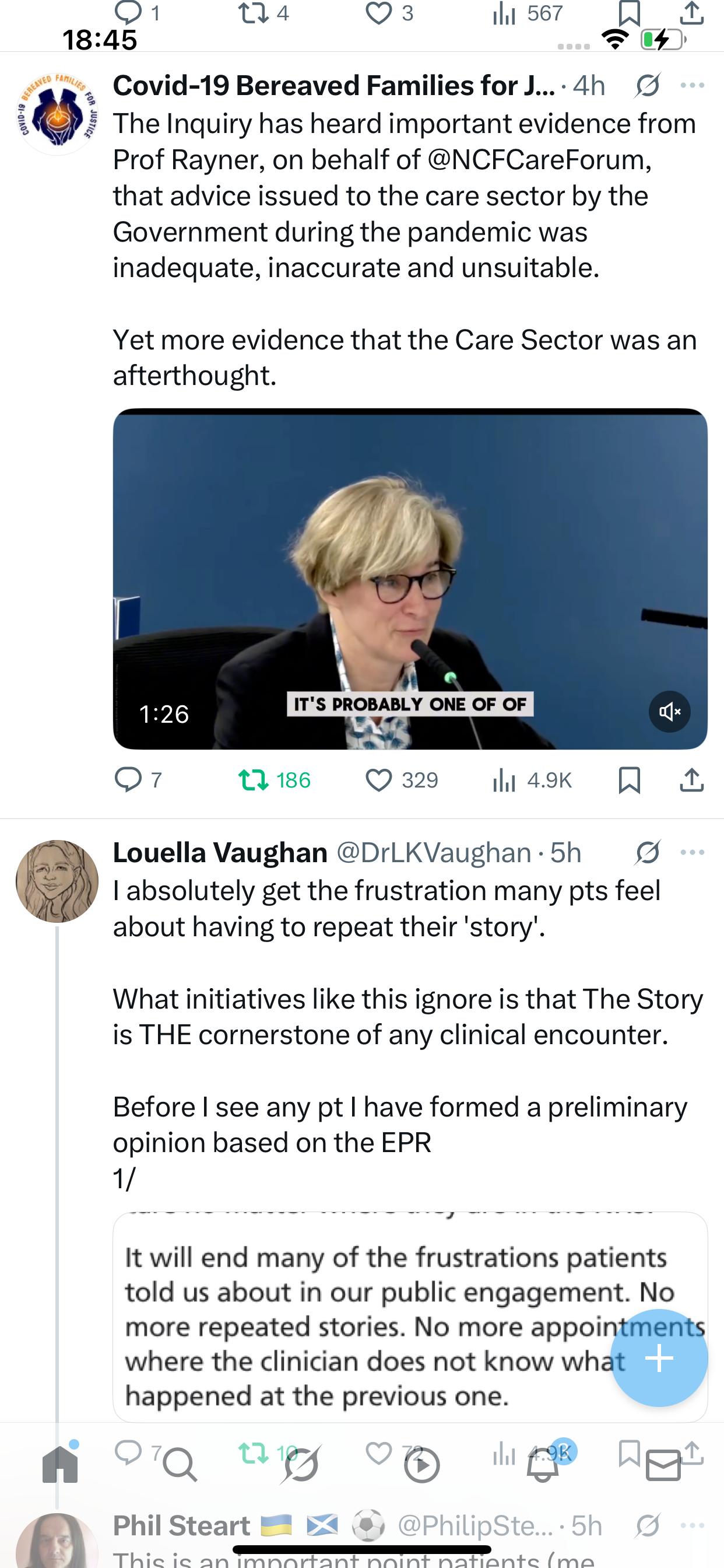Go to the Home tab

pyautogui.click(x=60, y=1465)
